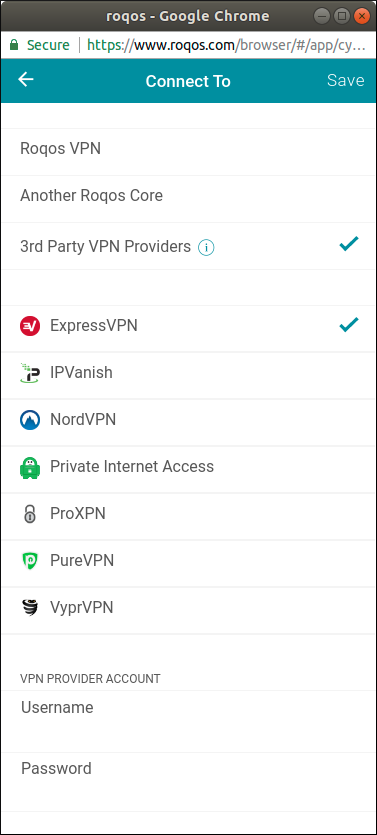Click the ExpressVPN red logo icon

pos(30,326)
